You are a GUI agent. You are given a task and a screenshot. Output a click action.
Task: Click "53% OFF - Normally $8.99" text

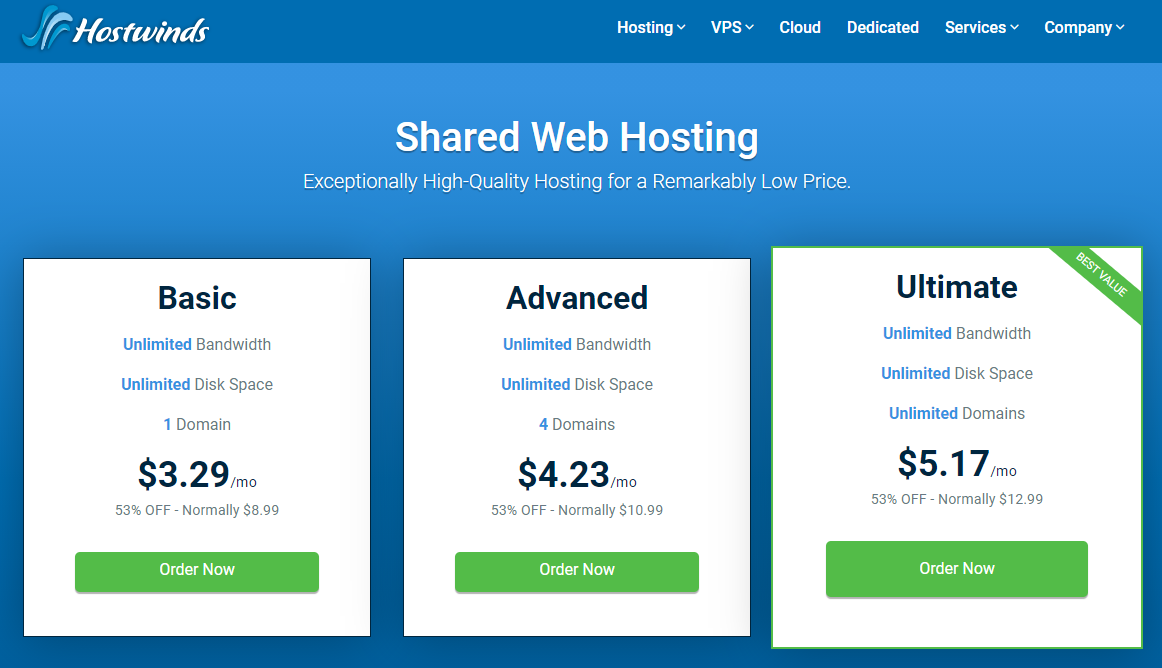pos(197,510)
